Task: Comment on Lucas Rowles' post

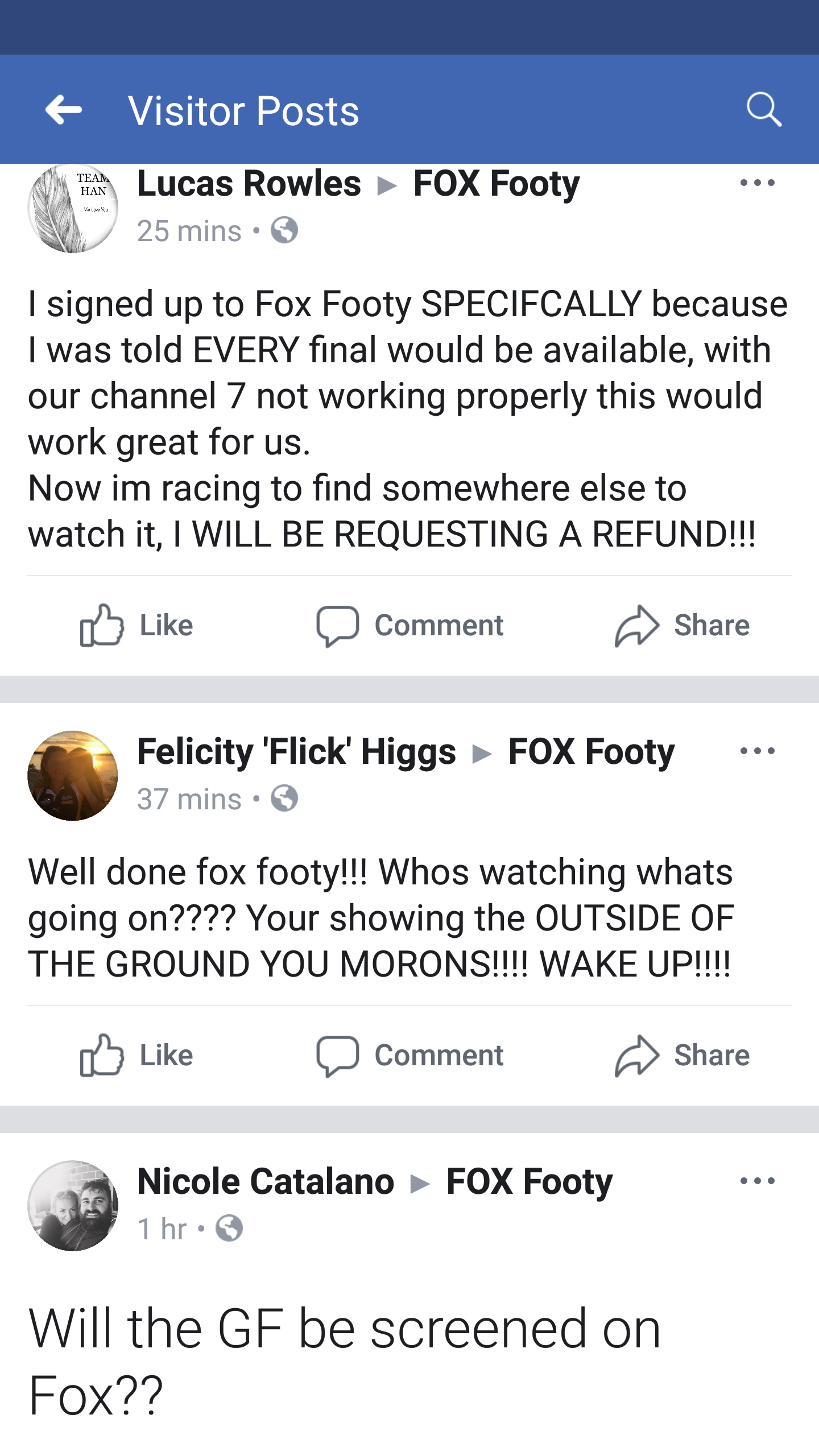Action: (x=410, y=626)
